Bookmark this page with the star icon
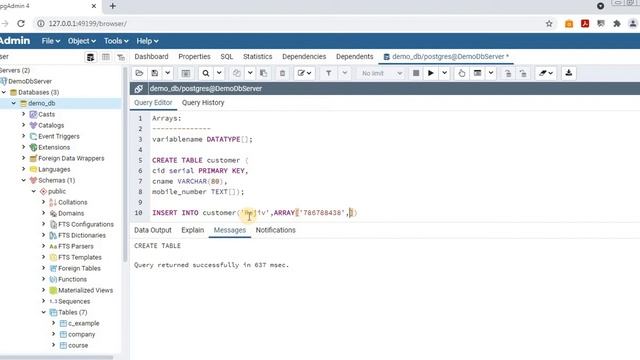 549,24
